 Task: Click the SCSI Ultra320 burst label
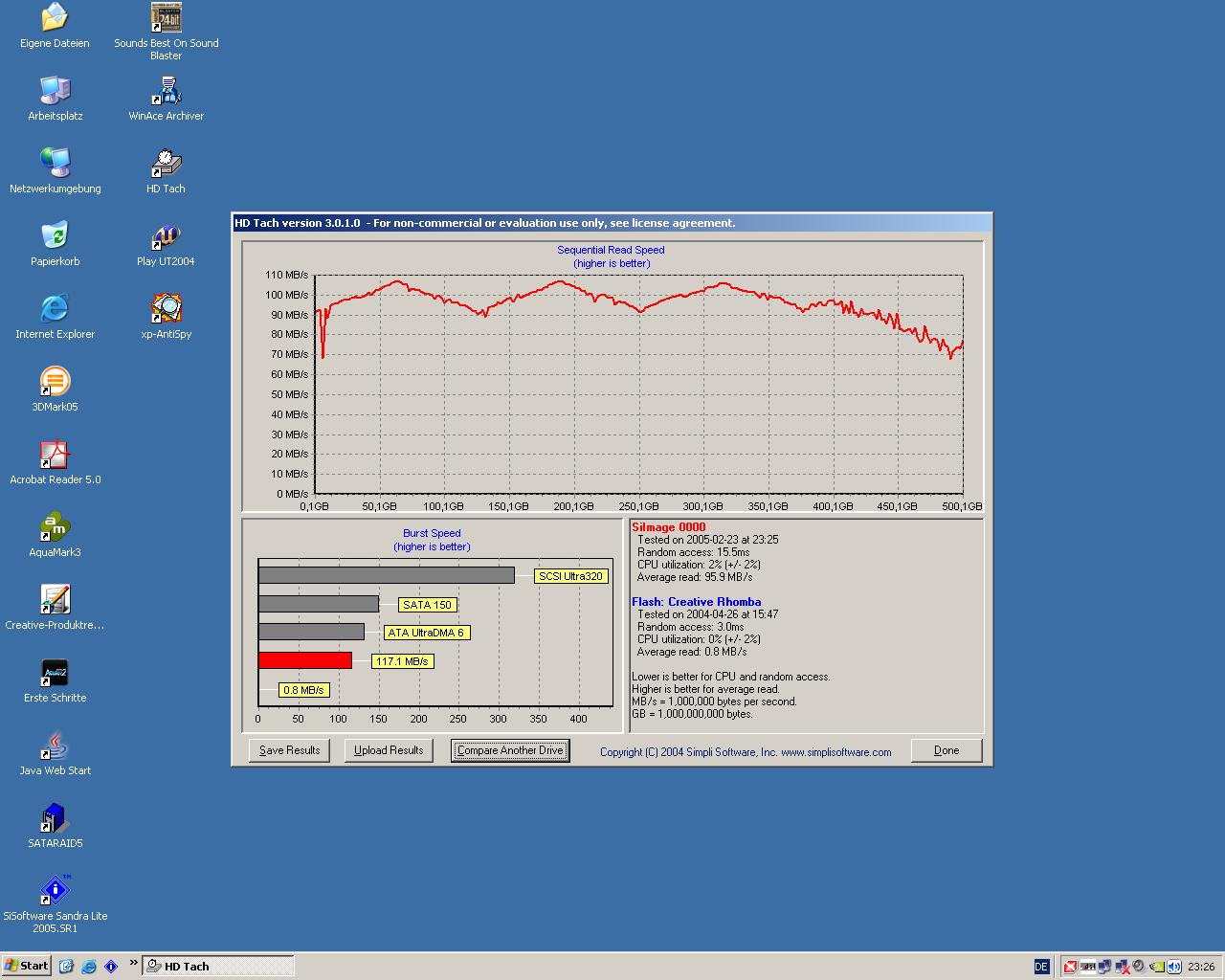pyautogui.click(x=571, y=576)
